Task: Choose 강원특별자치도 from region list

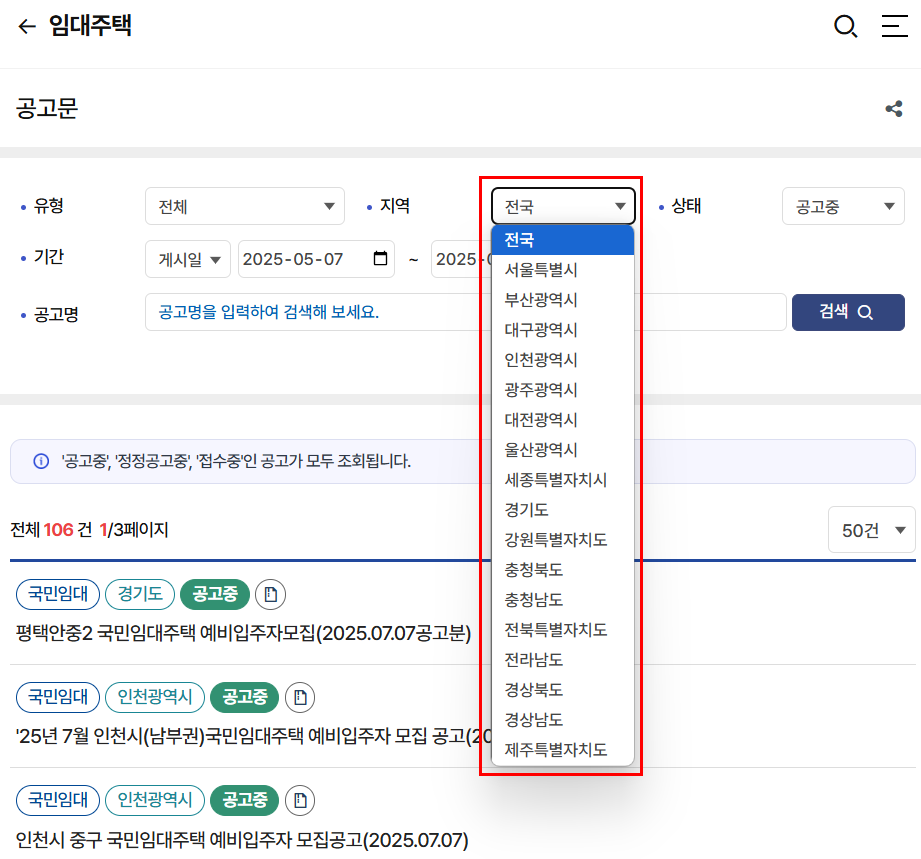Action: click(563, 539)
